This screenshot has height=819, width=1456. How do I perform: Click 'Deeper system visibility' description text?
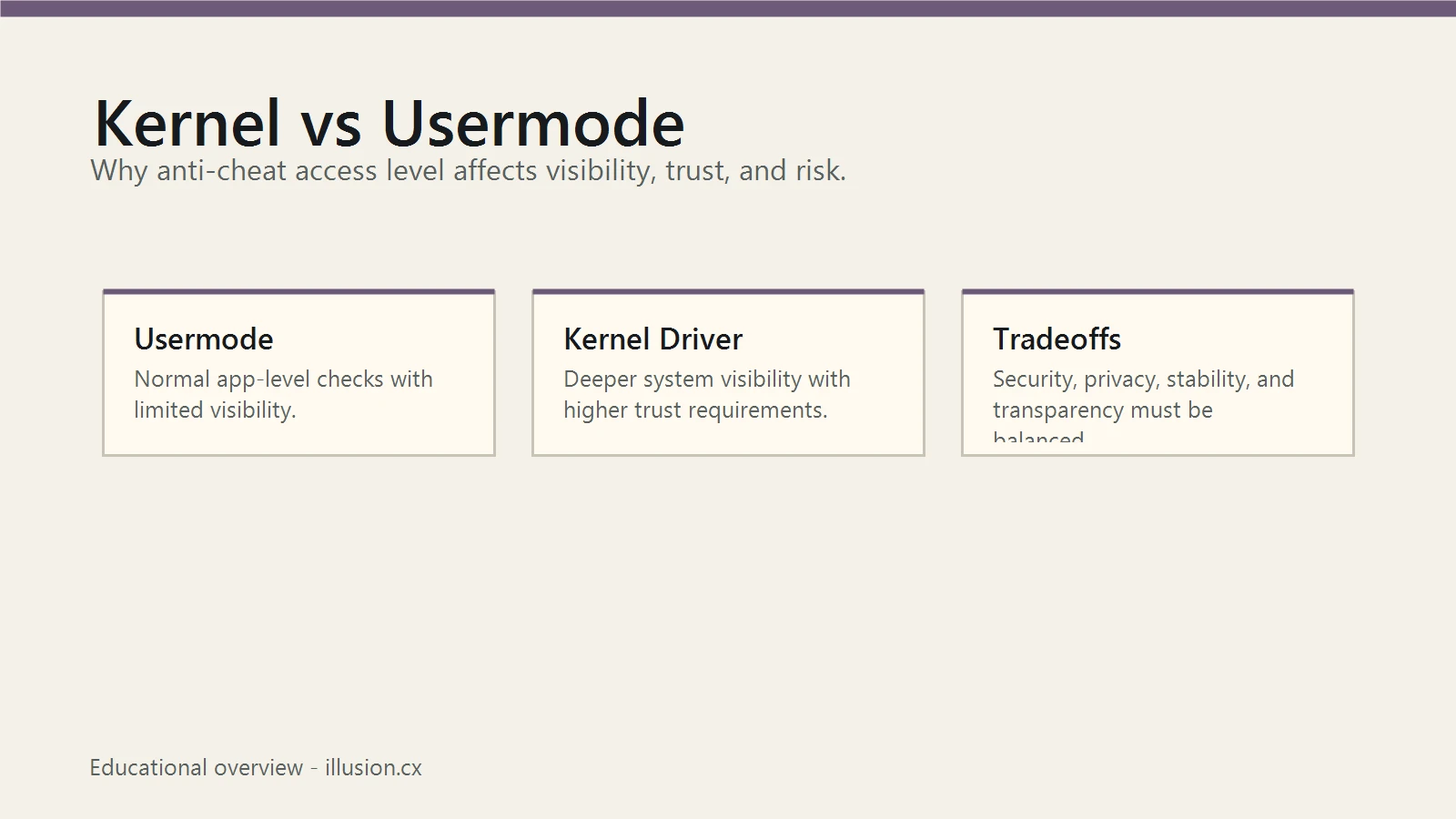point(707,394)
